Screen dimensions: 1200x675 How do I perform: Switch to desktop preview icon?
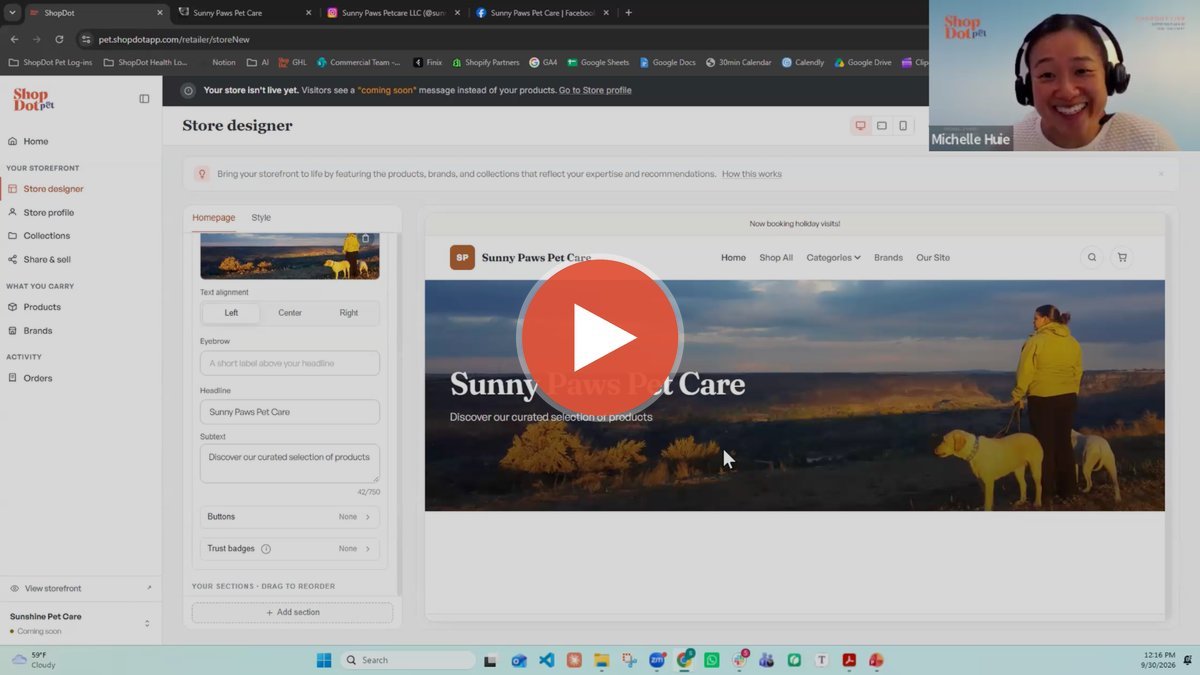[860, 126]
